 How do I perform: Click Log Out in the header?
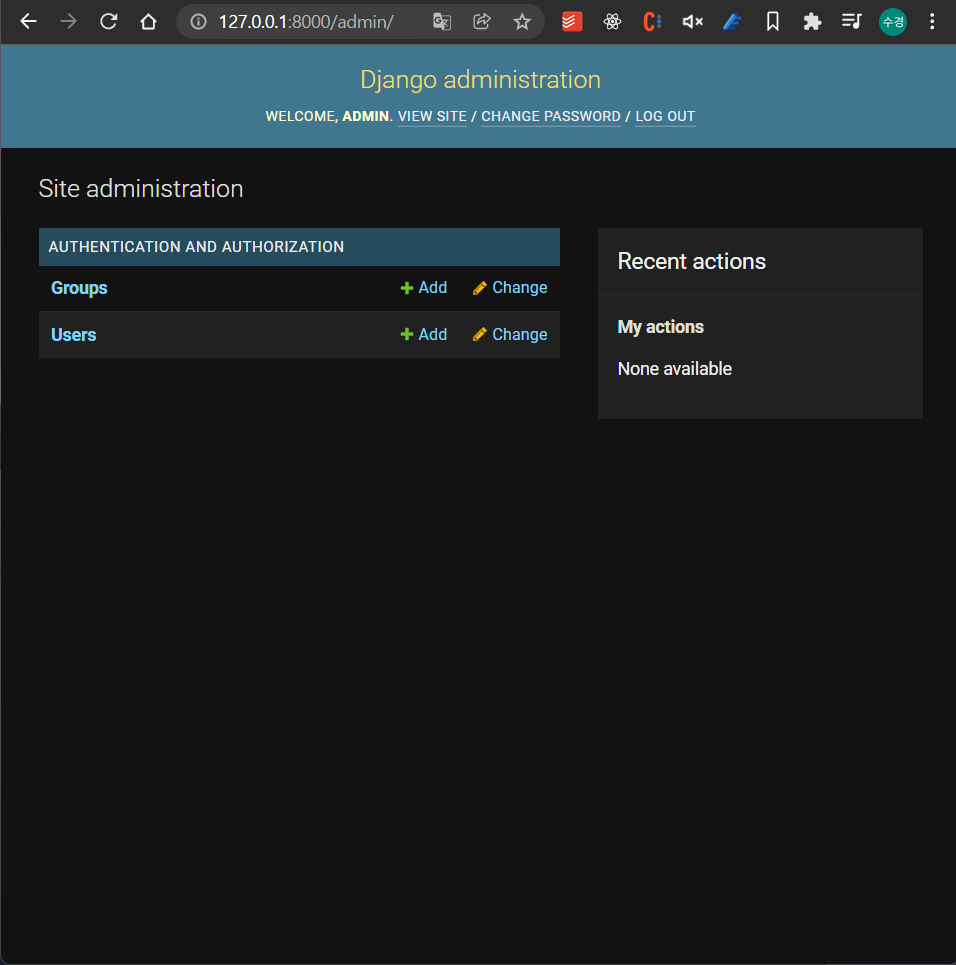(x=665, y=116)
